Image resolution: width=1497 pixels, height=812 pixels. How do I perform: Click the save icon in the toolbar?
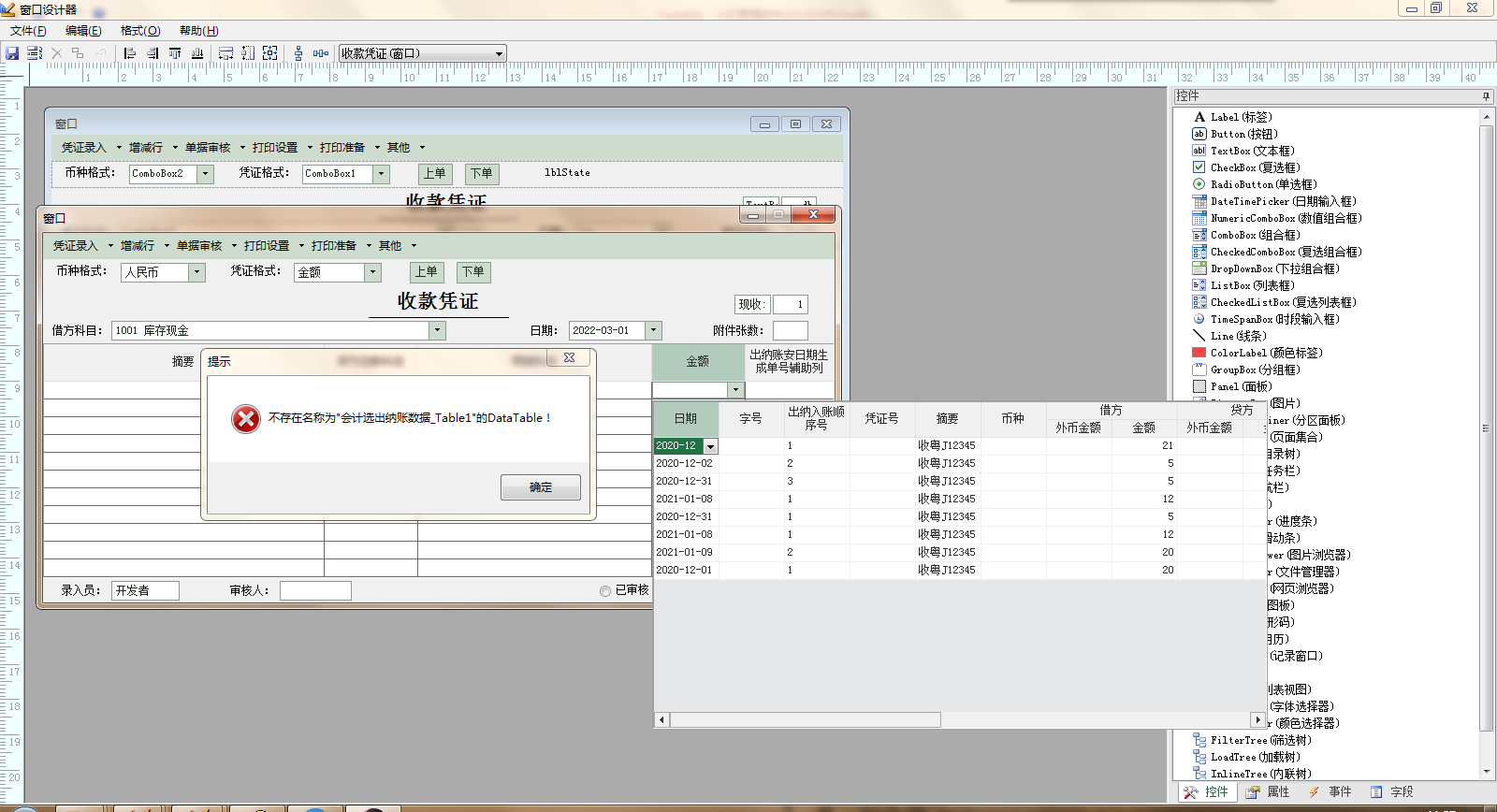(x=12, y=53)
